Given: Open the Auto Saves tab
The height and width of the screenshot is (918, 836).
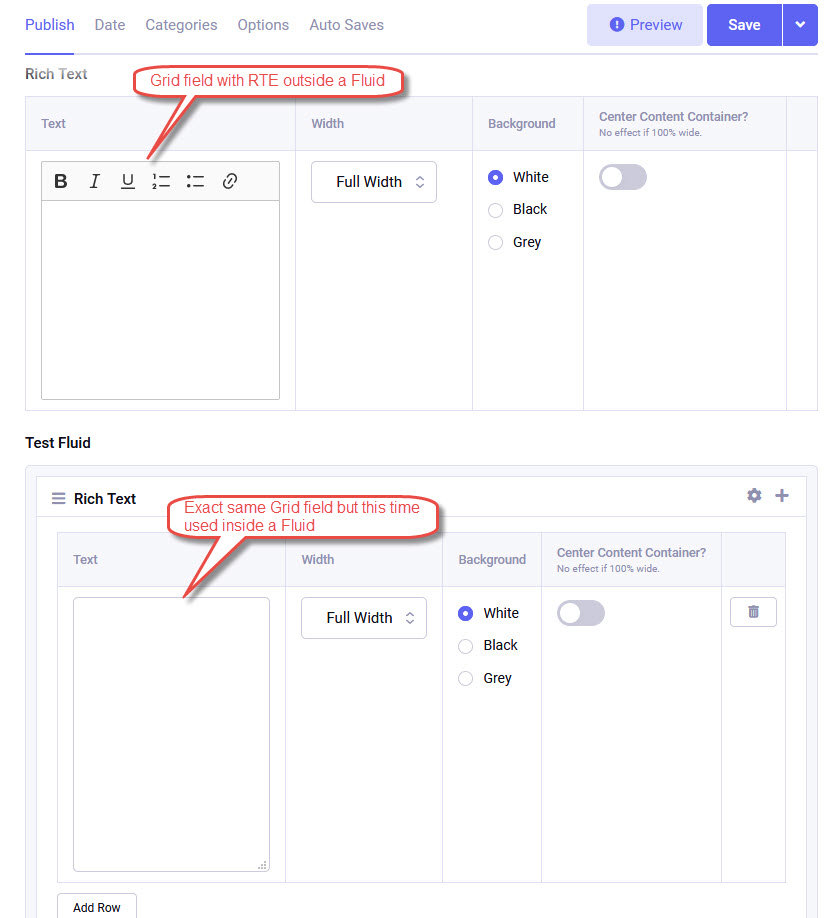Looking at the screenshot, I should [346, 24].
